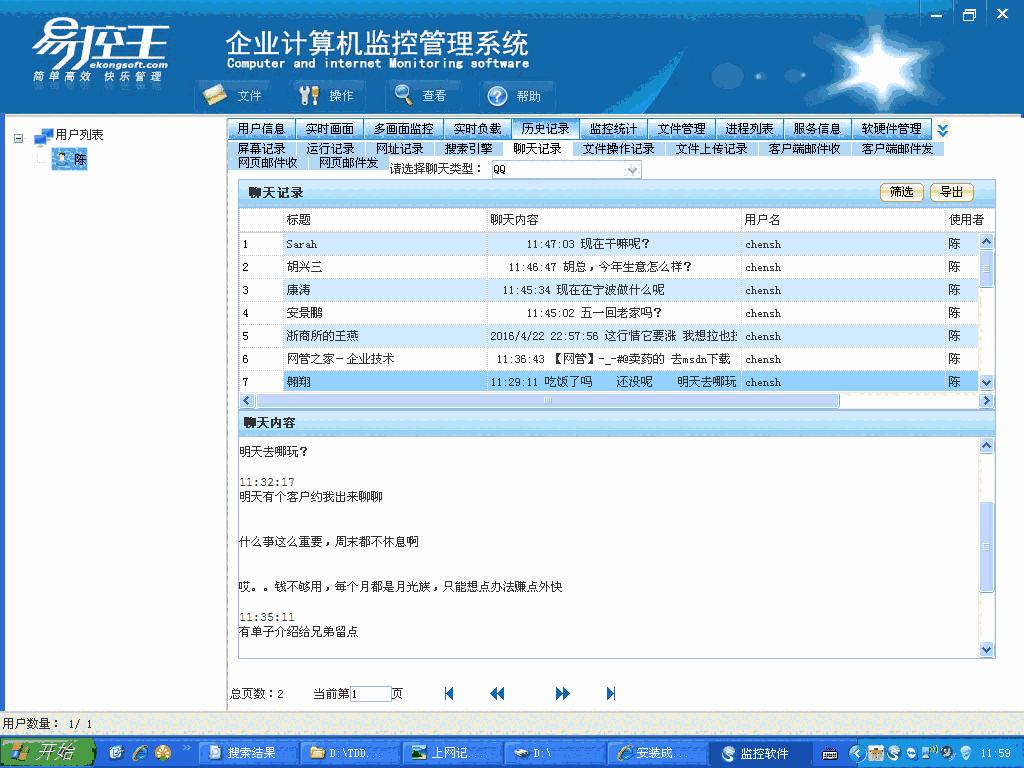1024x768 pixels.
Task: Click the 筛选 filter button
Action: (901, 192)
